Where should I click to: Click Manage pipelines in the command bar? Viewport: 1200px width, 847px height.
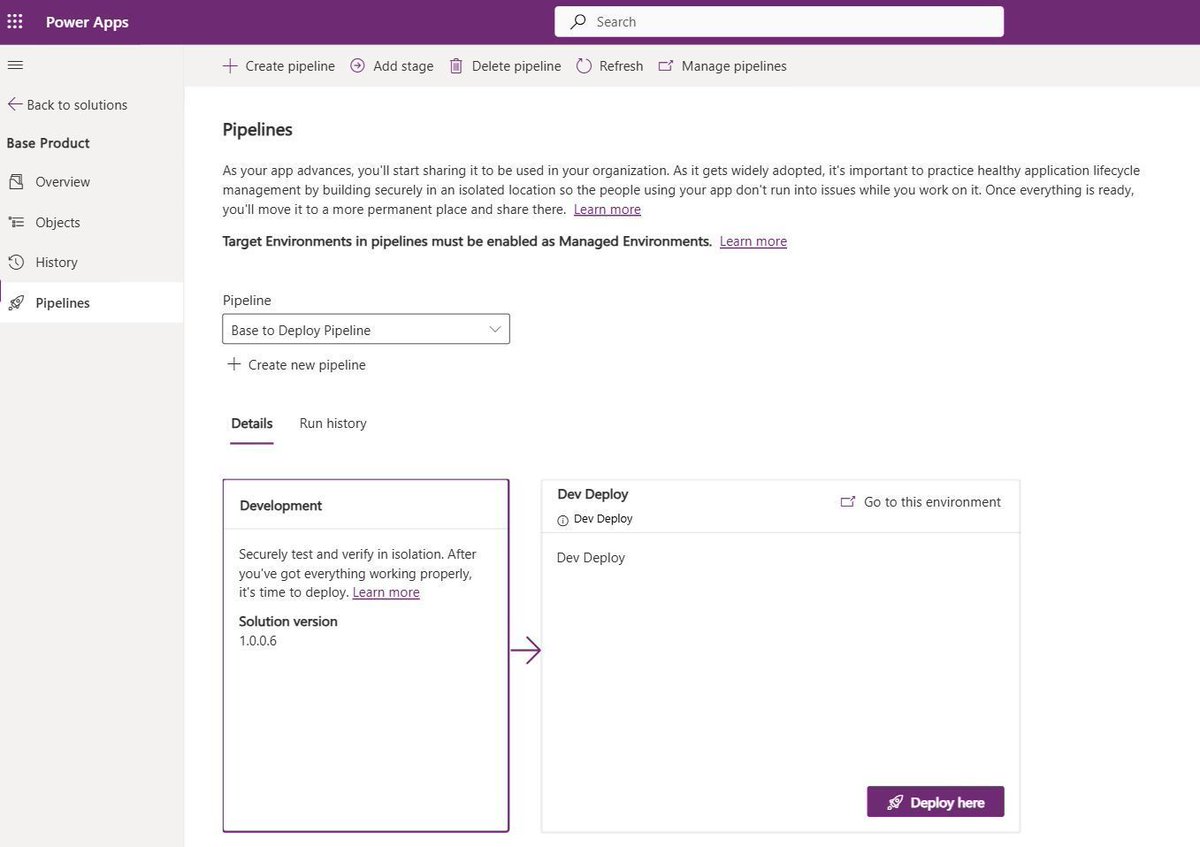coord(723,66)
